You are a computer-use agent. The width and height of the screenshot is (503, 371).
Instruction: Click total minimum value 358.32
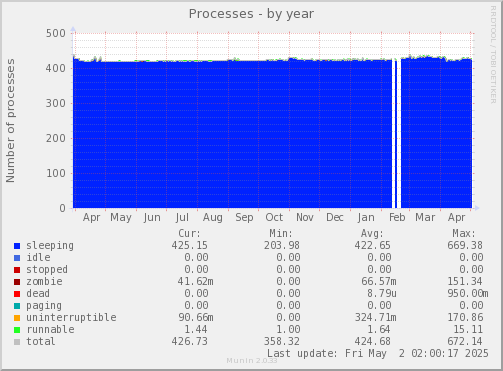click(282, 341)
